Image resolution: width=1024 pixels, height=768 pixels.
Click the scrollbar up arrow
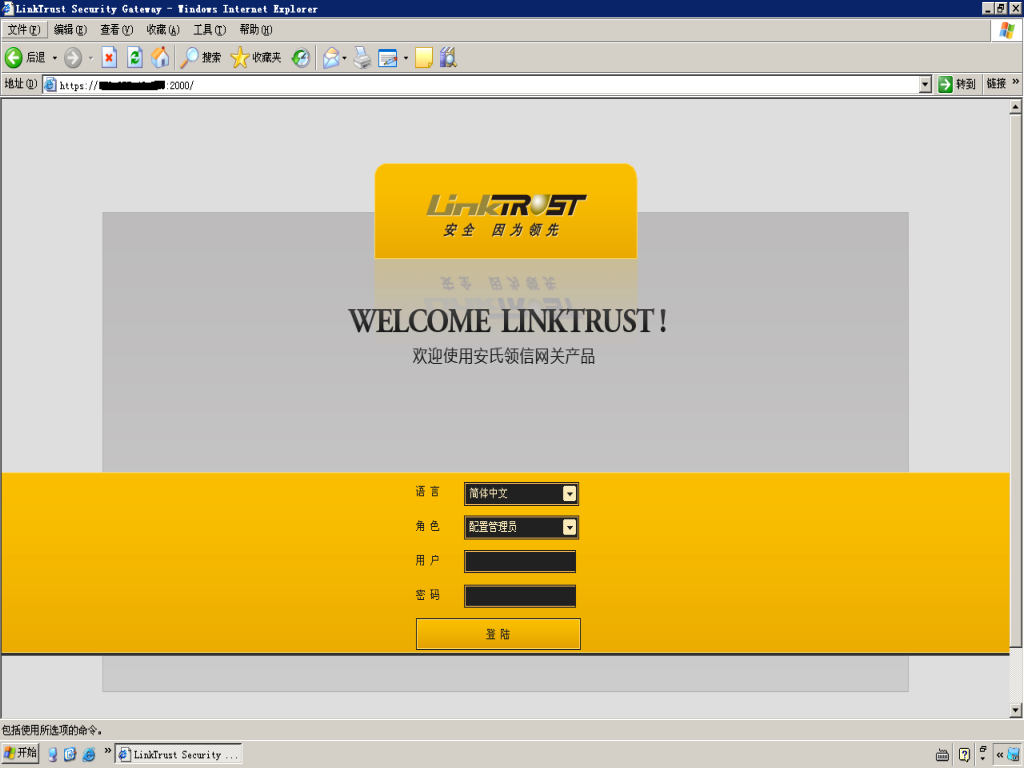(1016, 106)
